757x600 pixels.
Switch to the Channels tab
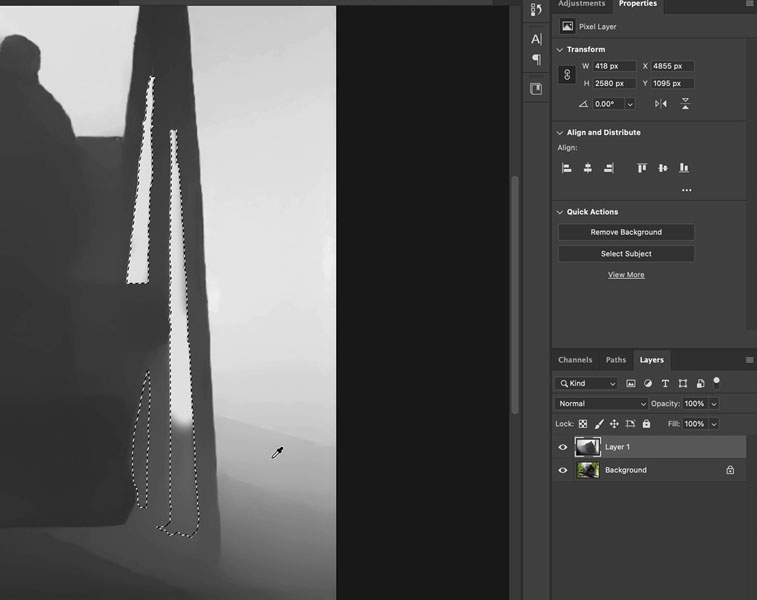coord(575,360)
